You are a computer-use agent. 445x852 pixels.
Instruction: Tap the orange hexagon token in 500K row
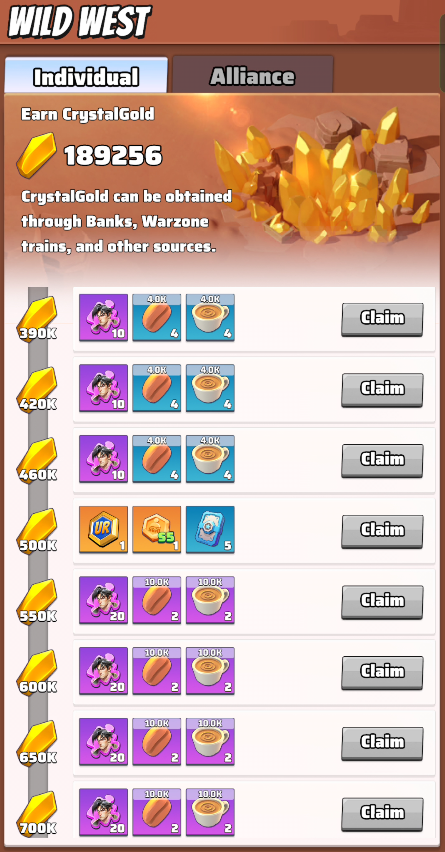(156, 530)
